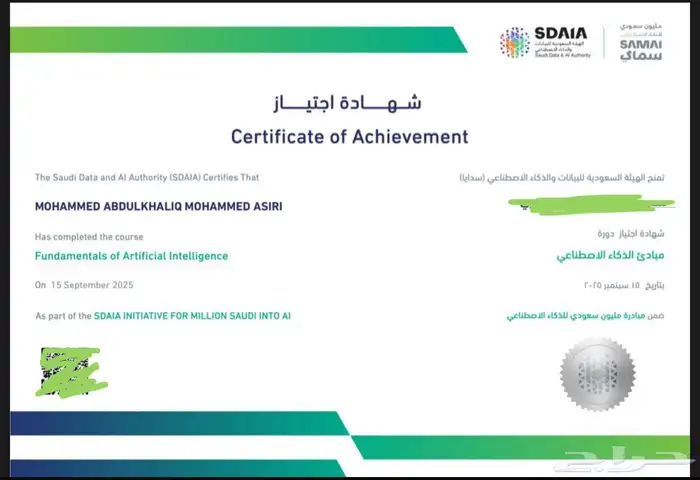Click the colorful SDAIA dotted logo emblem
Viewport: 700px width, 480px height.
pos(515,43)
